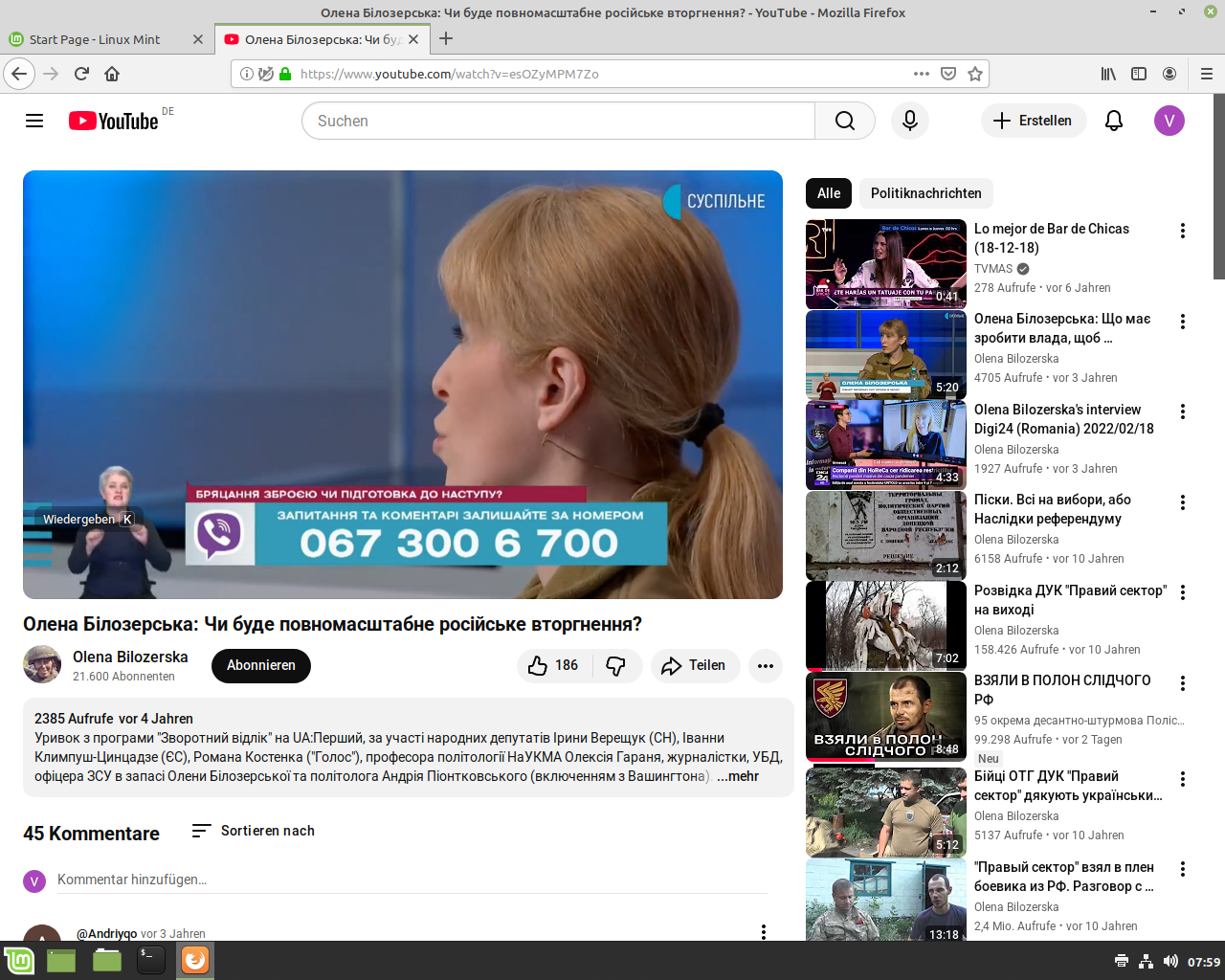Viewport: 1225px width, 980px height.
Task: Open the file manager from the taskbar
Action: (107, 960)
